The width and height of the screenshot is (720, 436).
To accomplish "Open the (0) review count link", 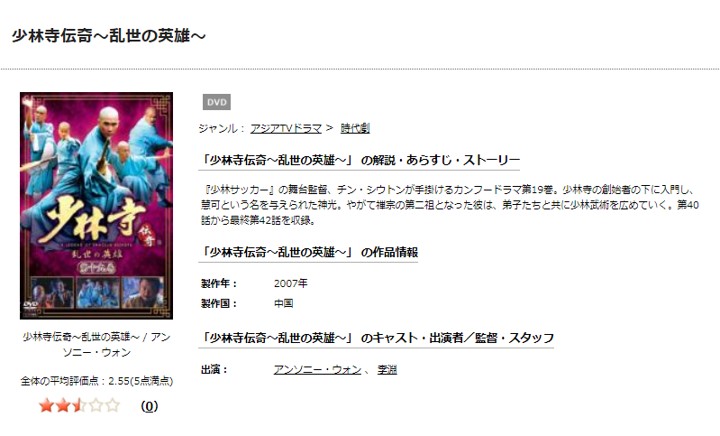I will click(149, 406).
